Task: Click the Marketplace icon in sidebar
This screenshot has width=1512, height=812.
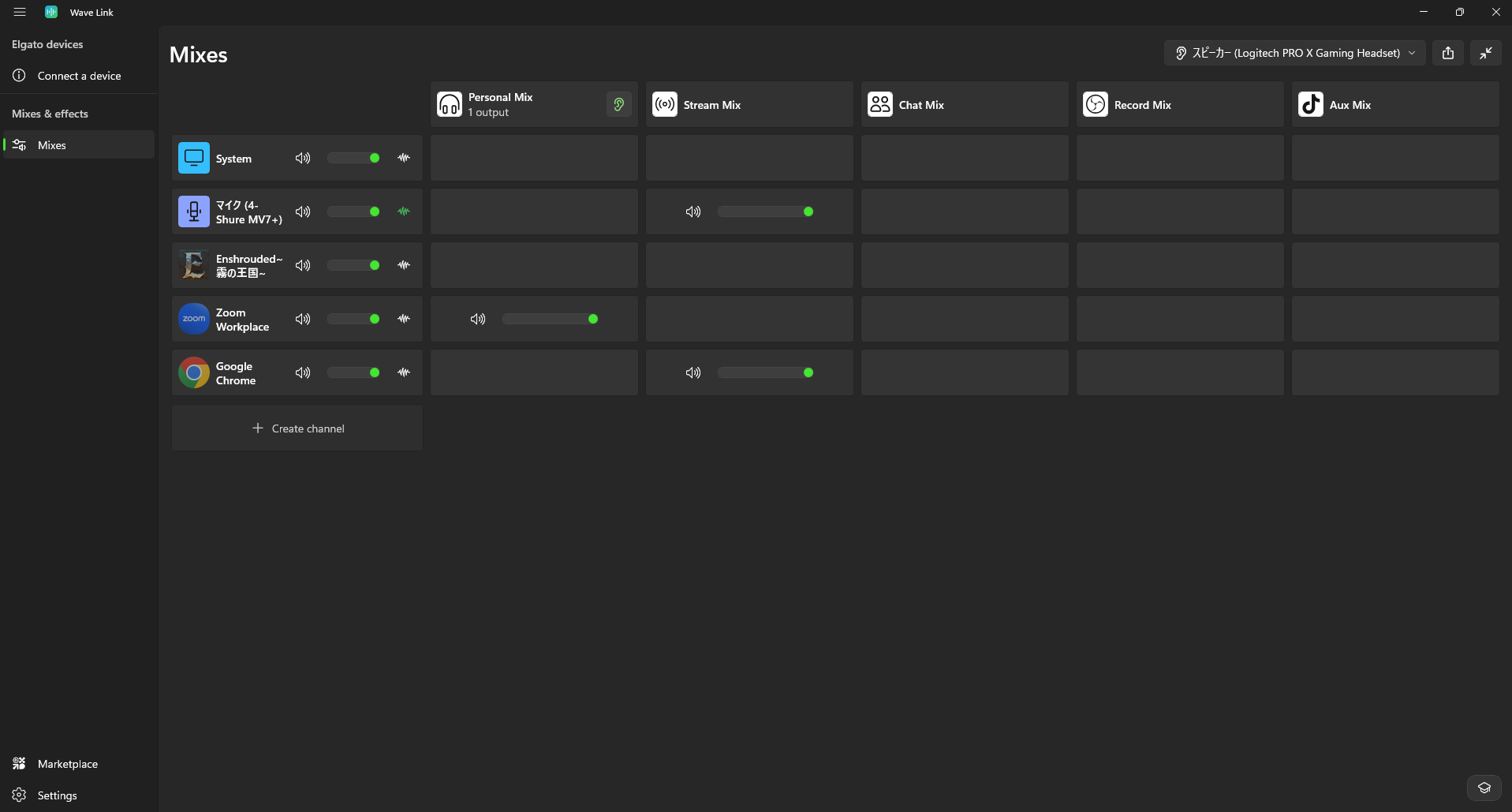Action: click(x=20, y=763)
